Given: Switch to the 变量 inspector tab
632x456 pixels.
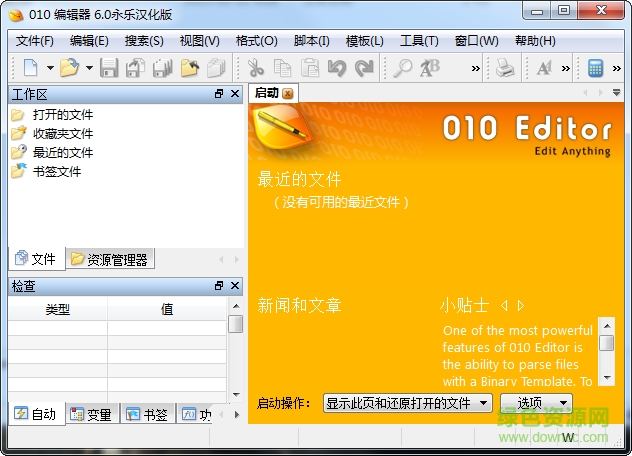Looking at the screenshot, I should [x=93, y=414].
